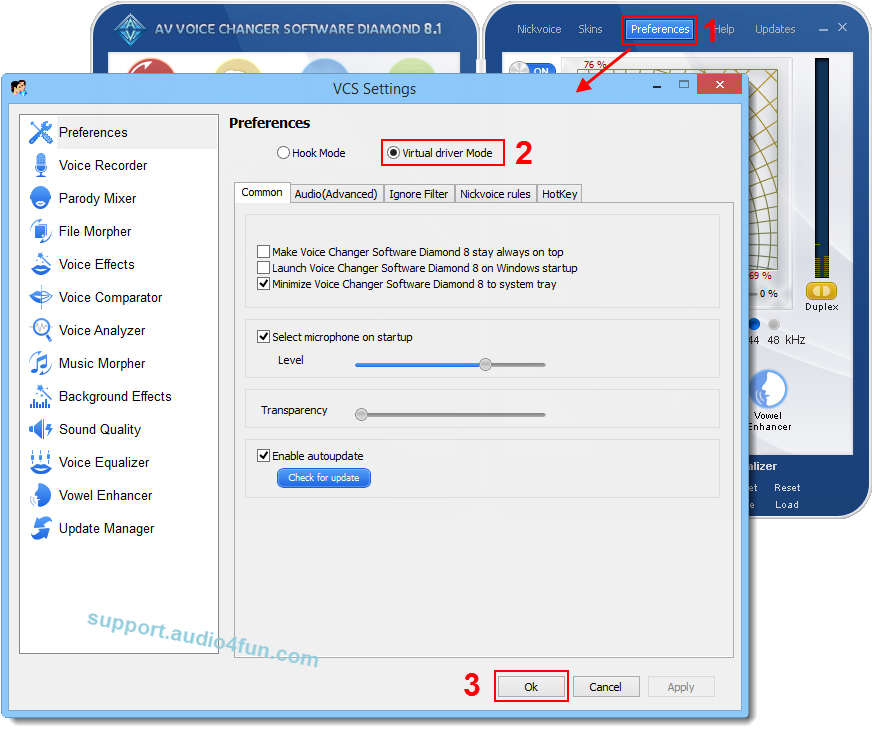Screen dimensions: 872x729
Task: Minimize the main Voice Changer window
Action: point(824,29)
